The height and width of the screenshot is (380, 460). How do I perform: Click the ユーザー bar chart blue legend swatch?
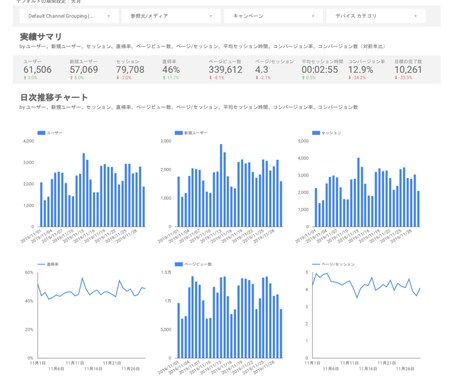tap(41, 133)
